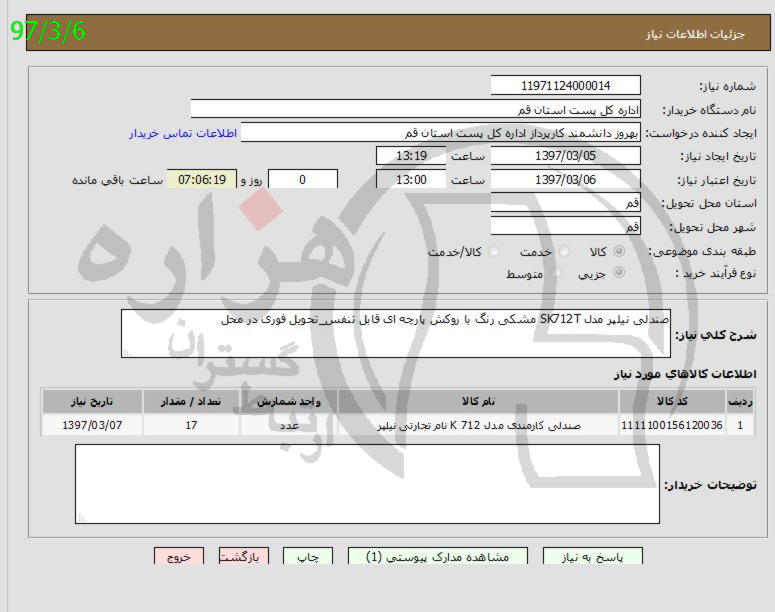Click the توضیحات خریدار text box
This screenshot has width=775, height=612.
[x=368, y=484]
